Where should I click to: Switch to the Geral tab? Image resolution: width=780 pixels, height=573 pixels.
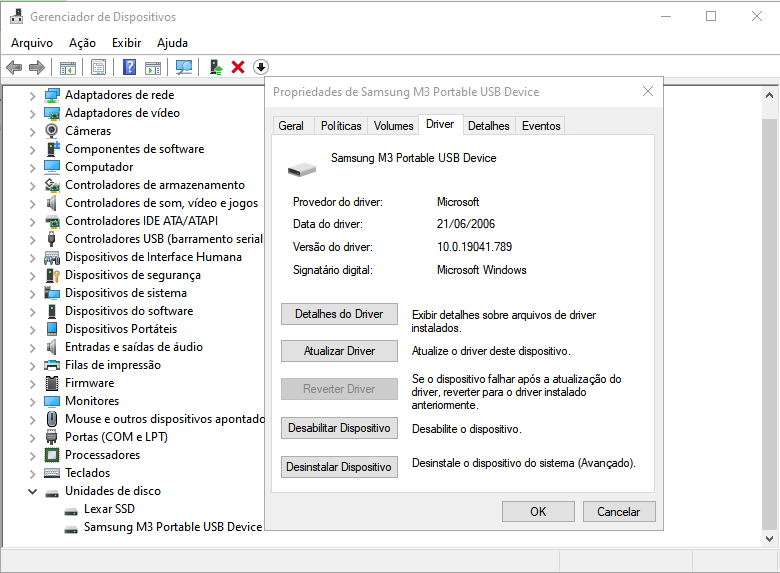click(x=291, y=126)
